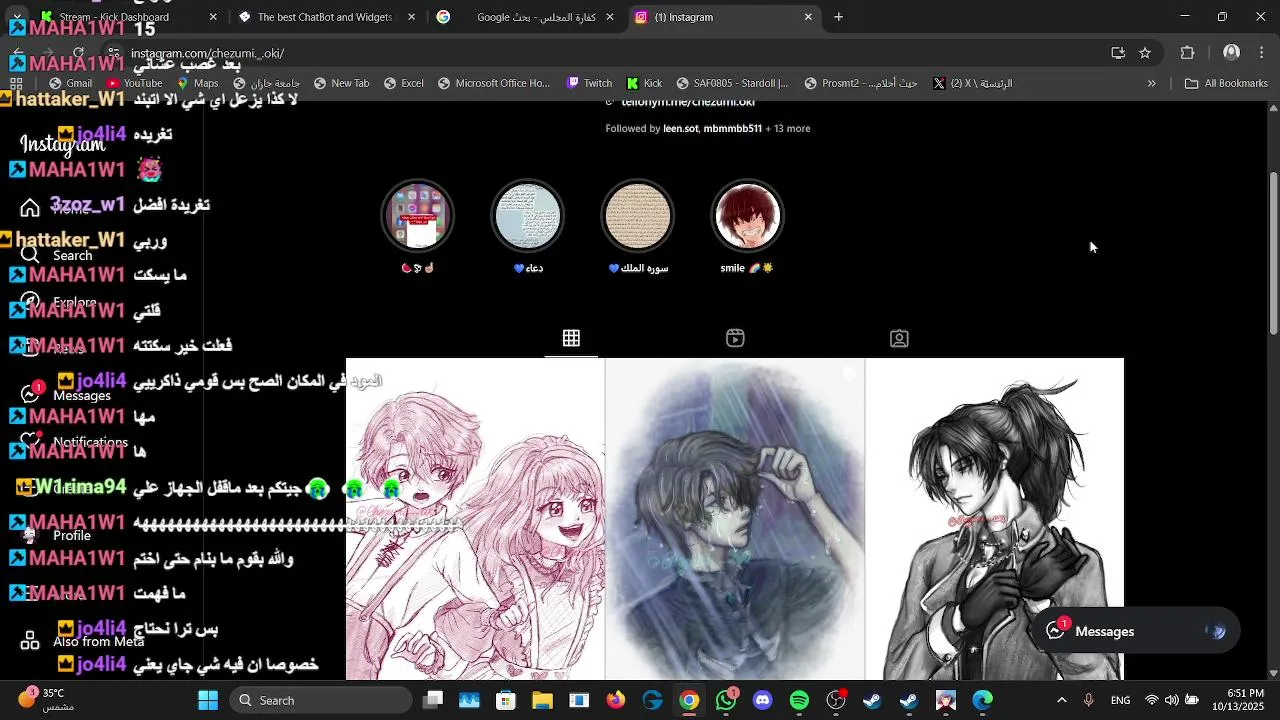Open the tab search dropdown arrow
The height and width of the screenshot is (720, 1280).
16,17
